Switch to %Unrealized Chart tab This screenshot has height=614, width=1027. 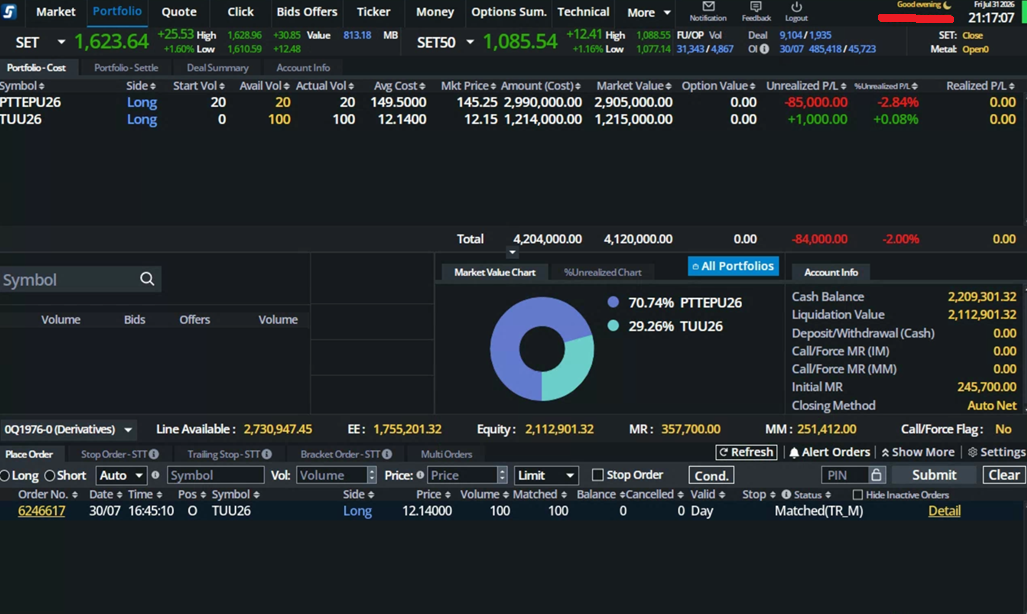[x=603, y=272]
